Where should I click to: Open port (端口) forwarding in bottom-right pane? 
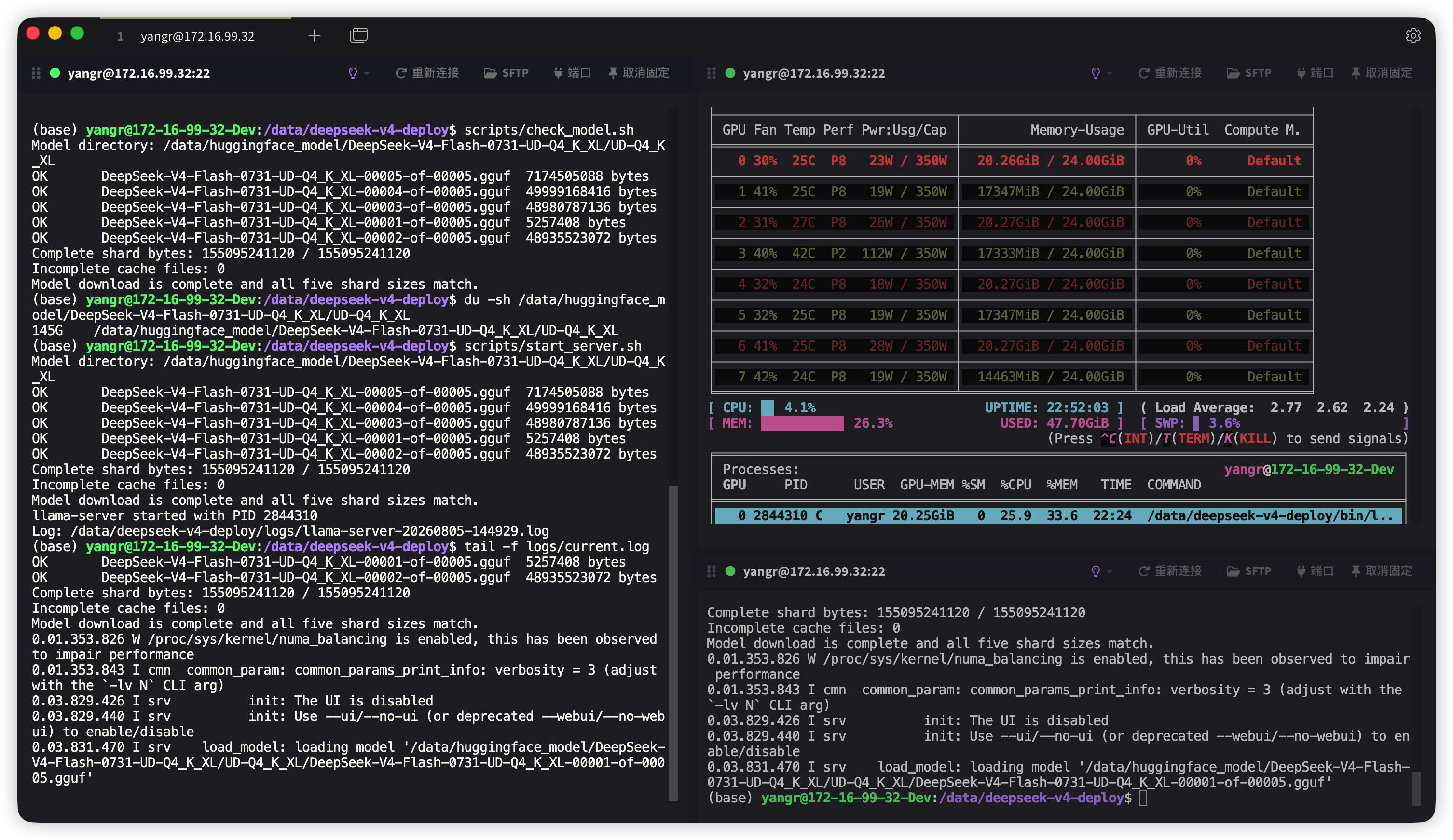point(1315,571)
